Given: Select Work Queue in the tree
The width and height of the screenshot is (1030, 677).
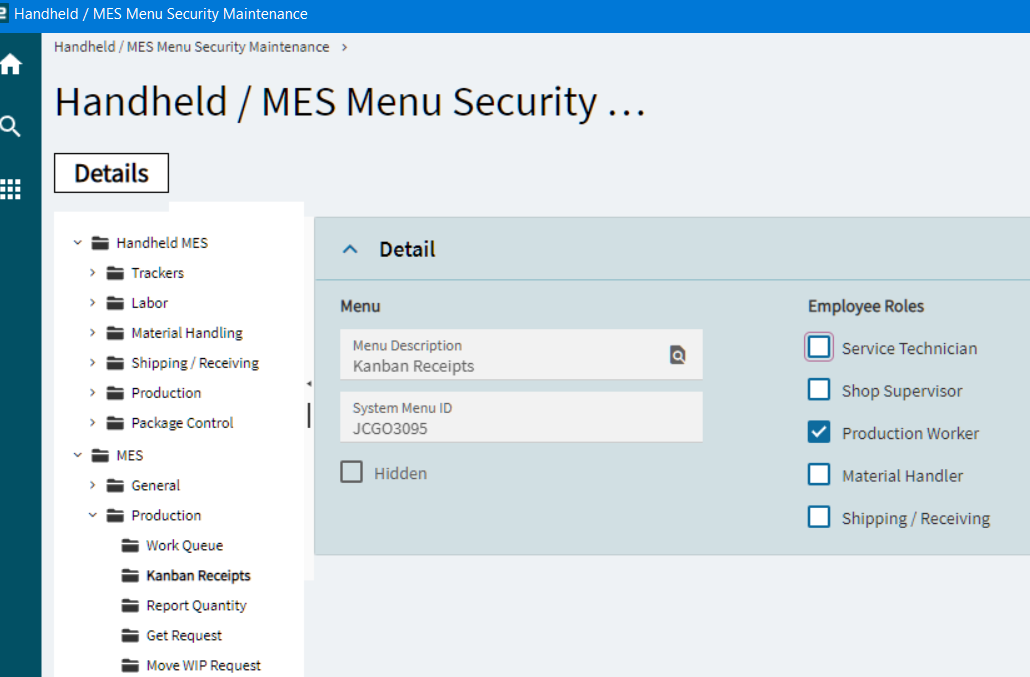Looking at the screenshot, I should point(185,546).
